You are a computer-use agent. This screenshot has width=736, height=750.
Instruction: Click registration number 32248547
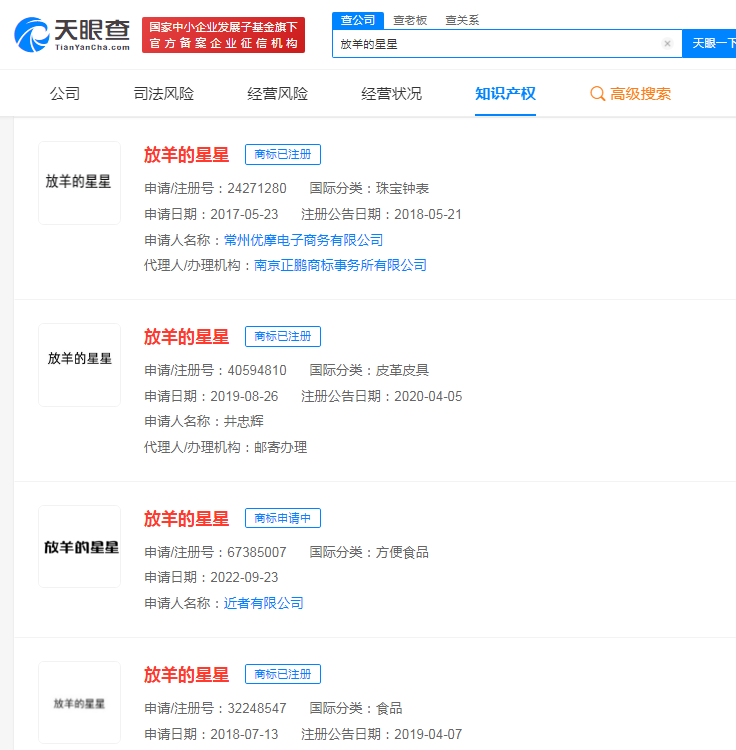[x=257, y=708]
